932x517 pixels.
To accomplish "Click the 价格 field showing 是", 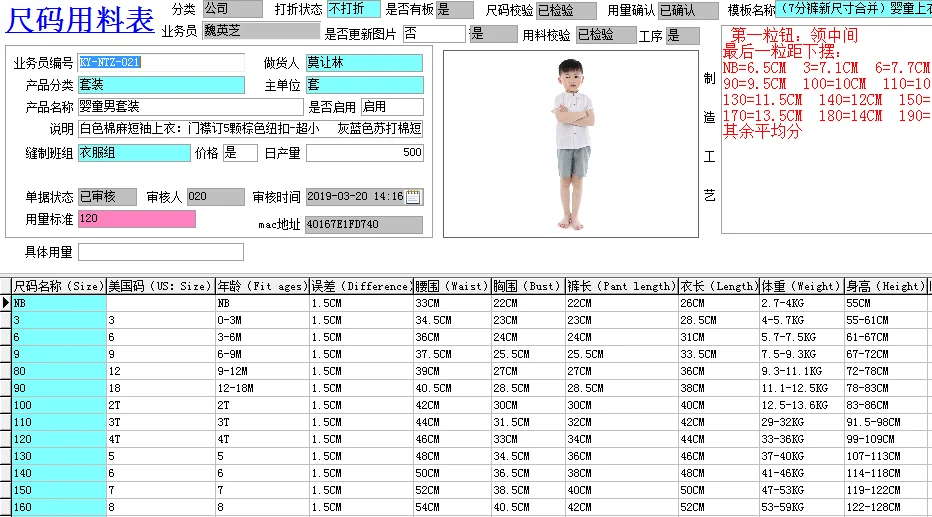I will (240, 153).
